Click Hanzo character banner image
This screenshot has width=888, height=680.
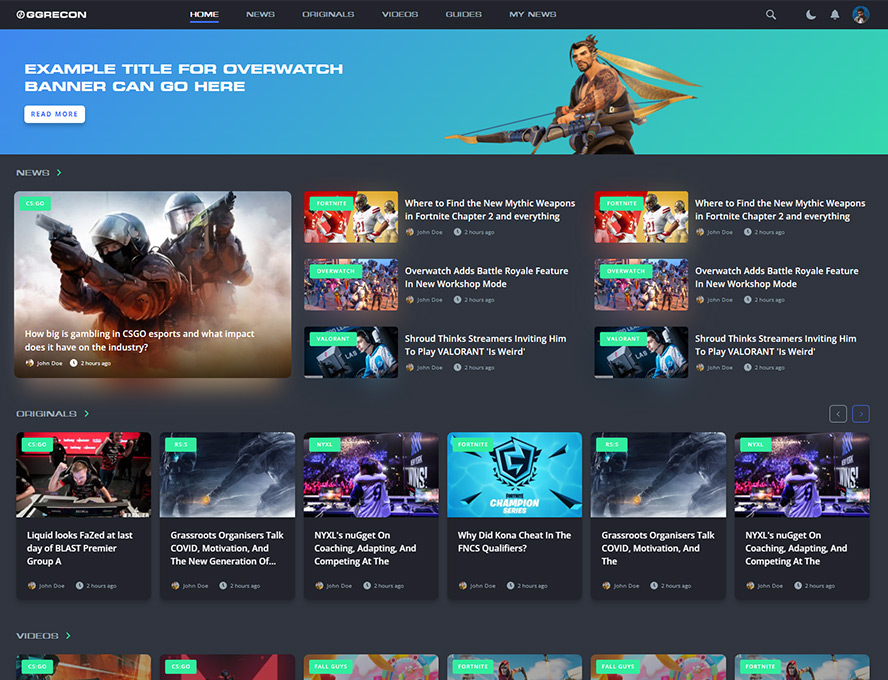[x=575, y=95]
